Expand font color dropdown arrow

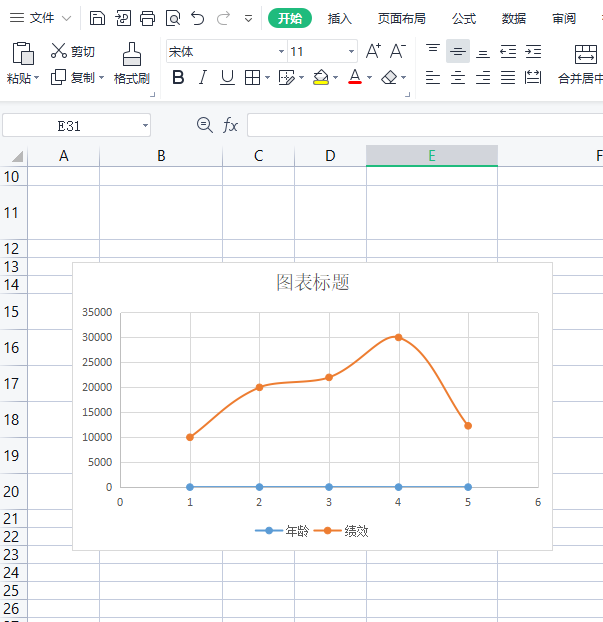369,77
